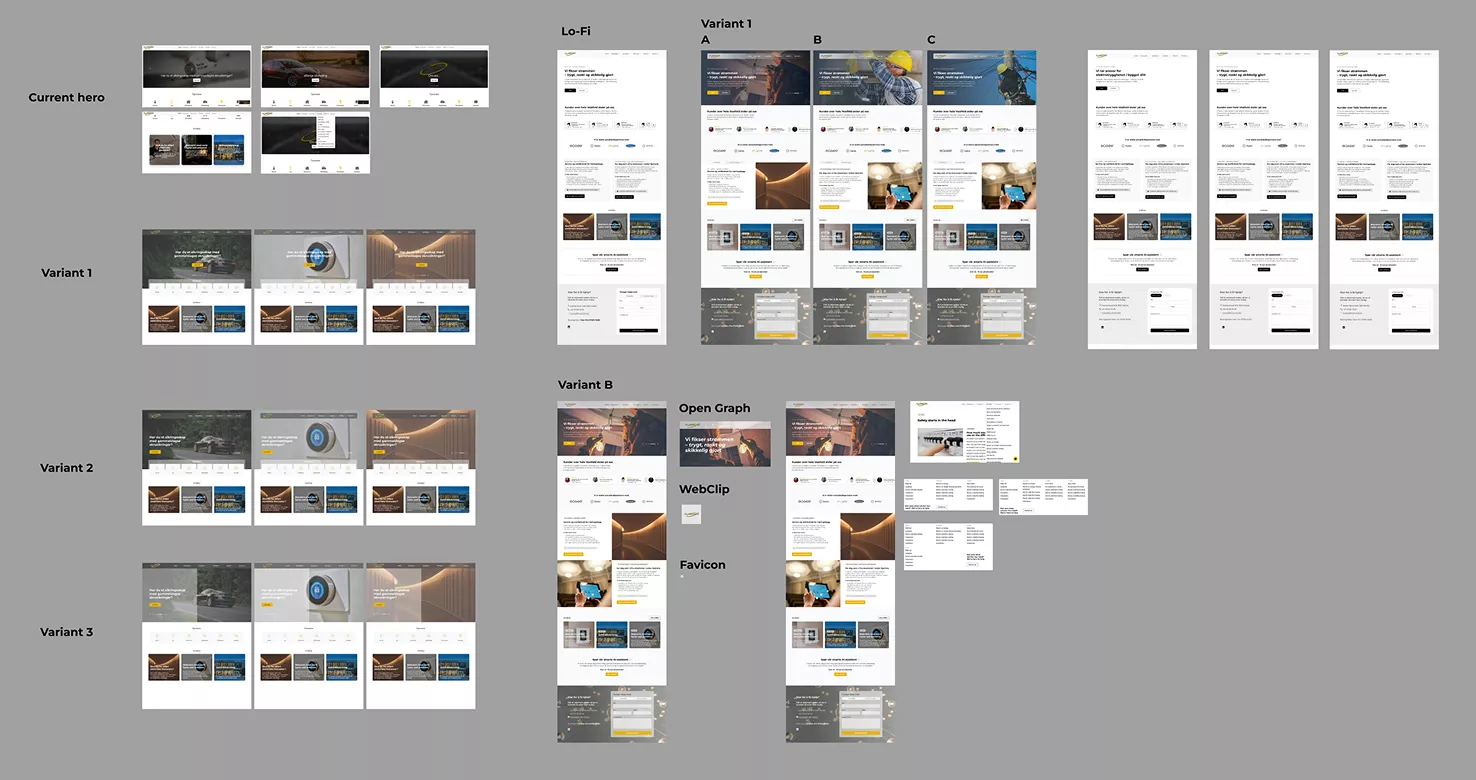Click the 'Variant 1' label in the hero rows
Viewport: 1476px width, 780px height.
pos(67,273)
